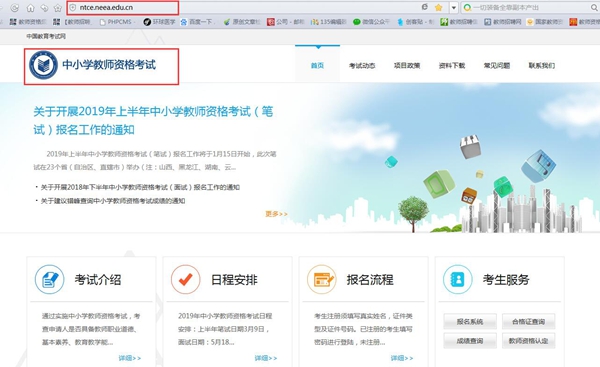Image resolution: width=600 pixels, height=367 pixels.
Task: Click the green search engine logo icon
Action: (x=467, y=7)
